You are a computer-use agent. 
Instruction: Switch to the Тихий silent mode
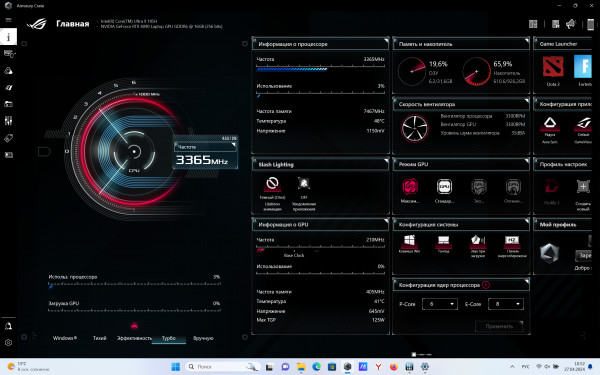pos(99,338)
